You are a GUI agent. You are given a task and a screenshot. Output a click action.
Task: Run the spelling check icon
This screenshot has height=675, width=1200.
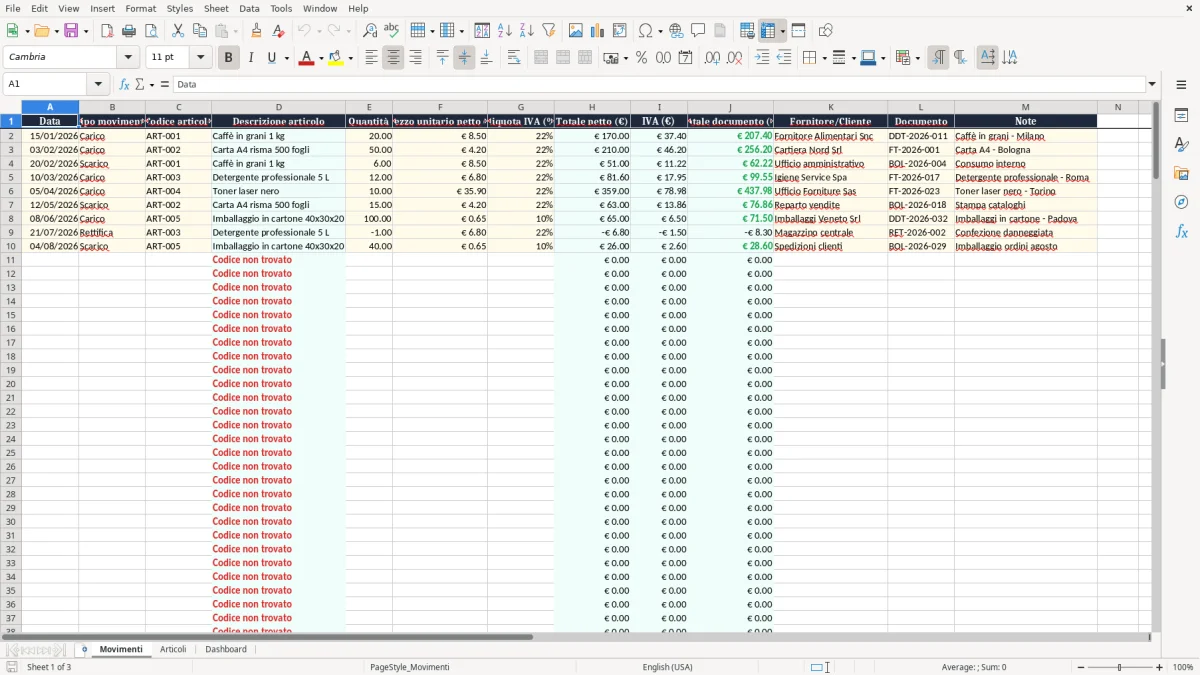392,31
